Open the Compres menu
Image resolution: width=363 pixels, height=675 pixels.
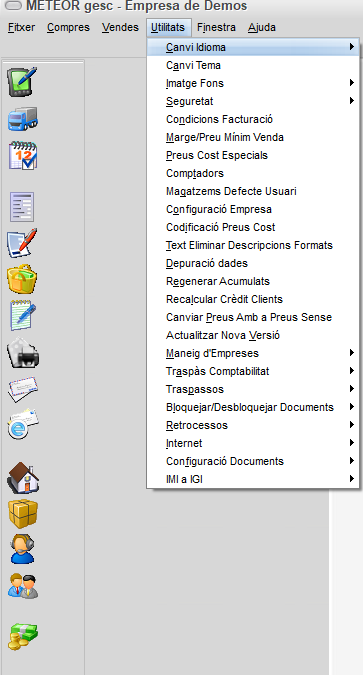click(68, 28)
